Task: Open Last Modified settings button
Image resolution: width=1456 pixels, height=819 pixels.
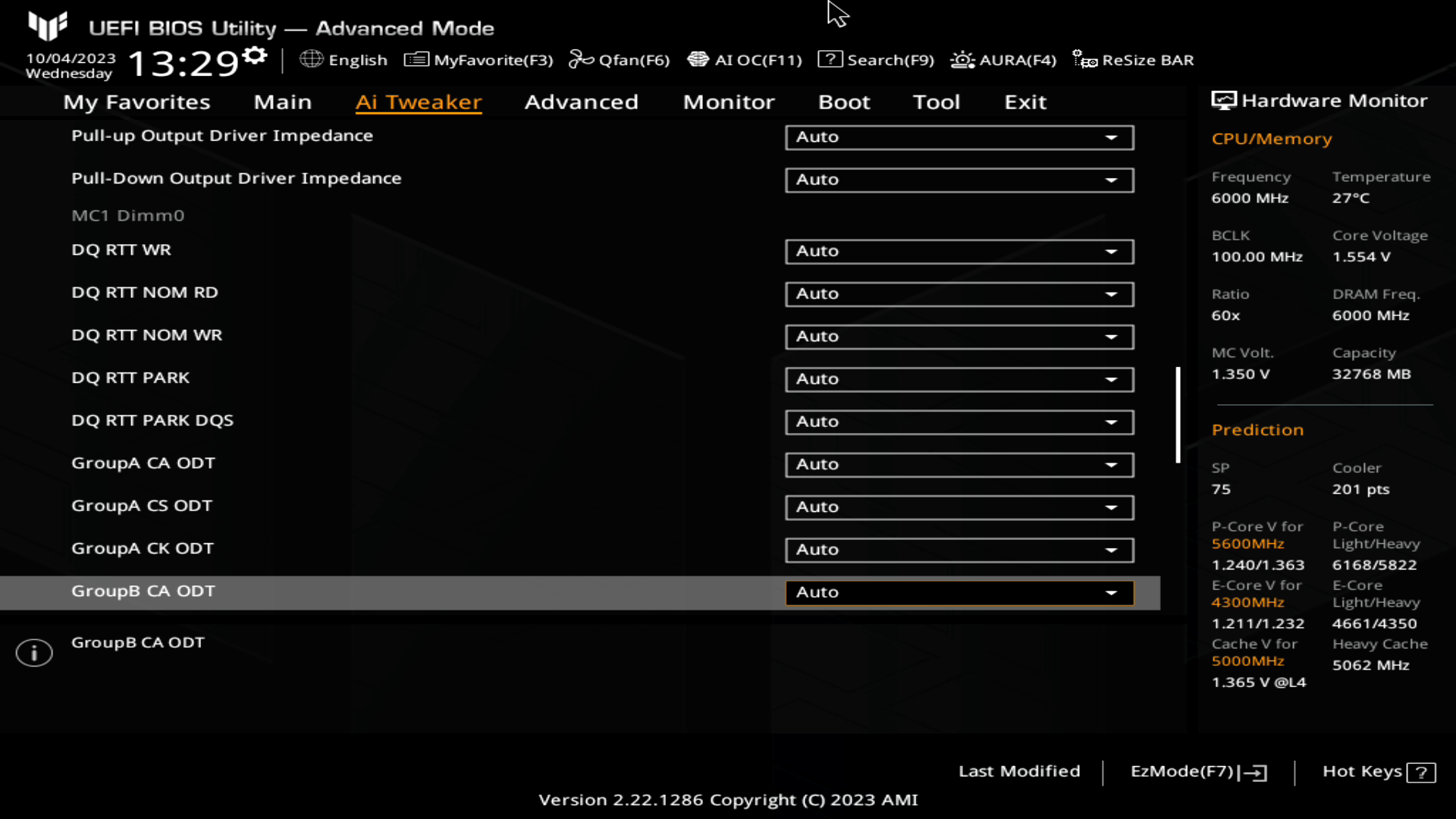Action: click(1019, 770)
